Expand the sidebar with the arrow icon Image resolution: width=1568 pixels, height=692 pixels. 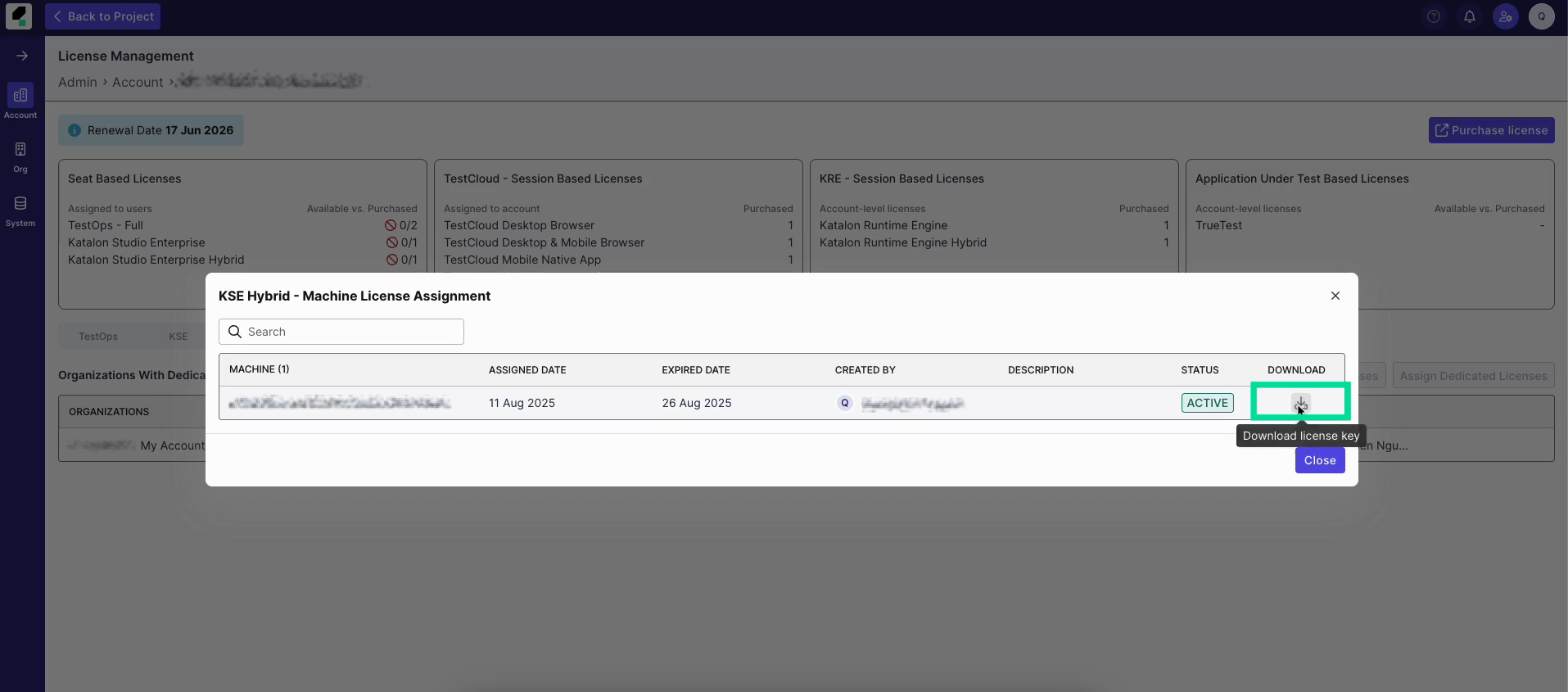click(x=22, y=56)
